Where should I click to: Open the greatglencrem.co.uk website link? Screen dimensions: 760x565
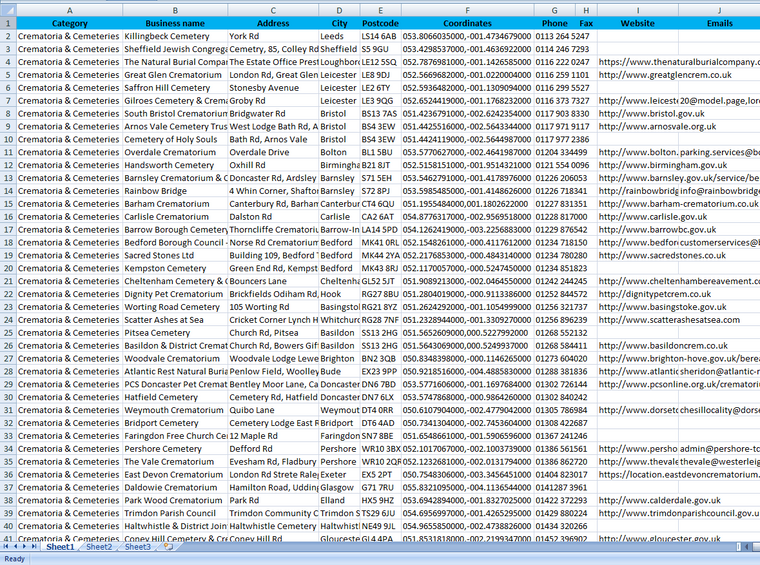point(665,75)
